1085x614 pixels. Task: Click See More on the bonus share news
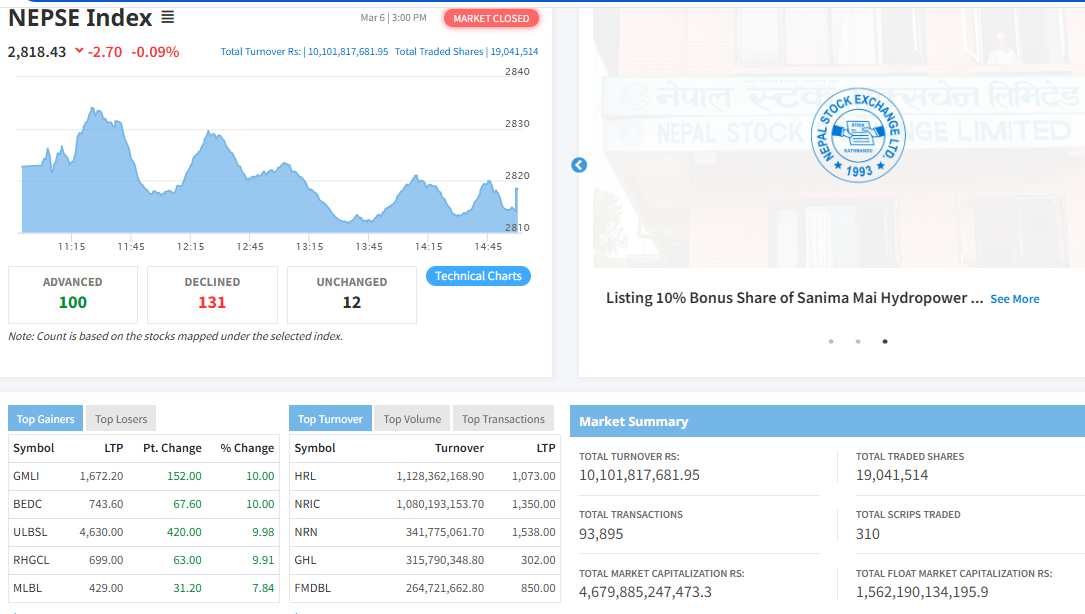click(x=1014, y=299)
